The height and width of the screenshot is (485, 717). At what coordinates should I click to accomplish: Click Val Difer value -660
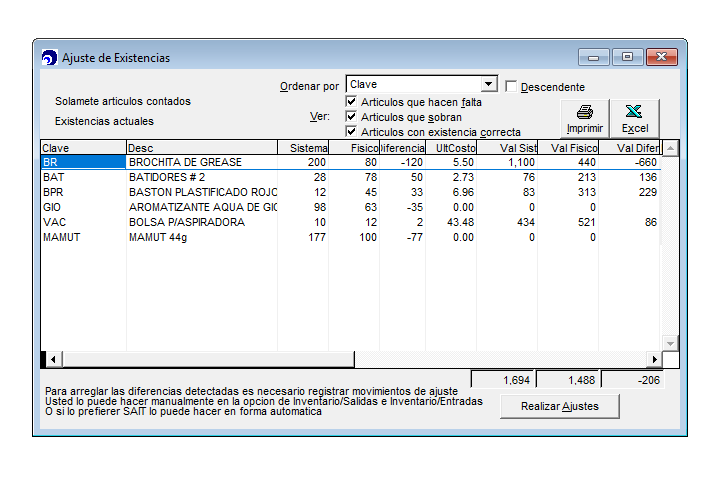646,162
